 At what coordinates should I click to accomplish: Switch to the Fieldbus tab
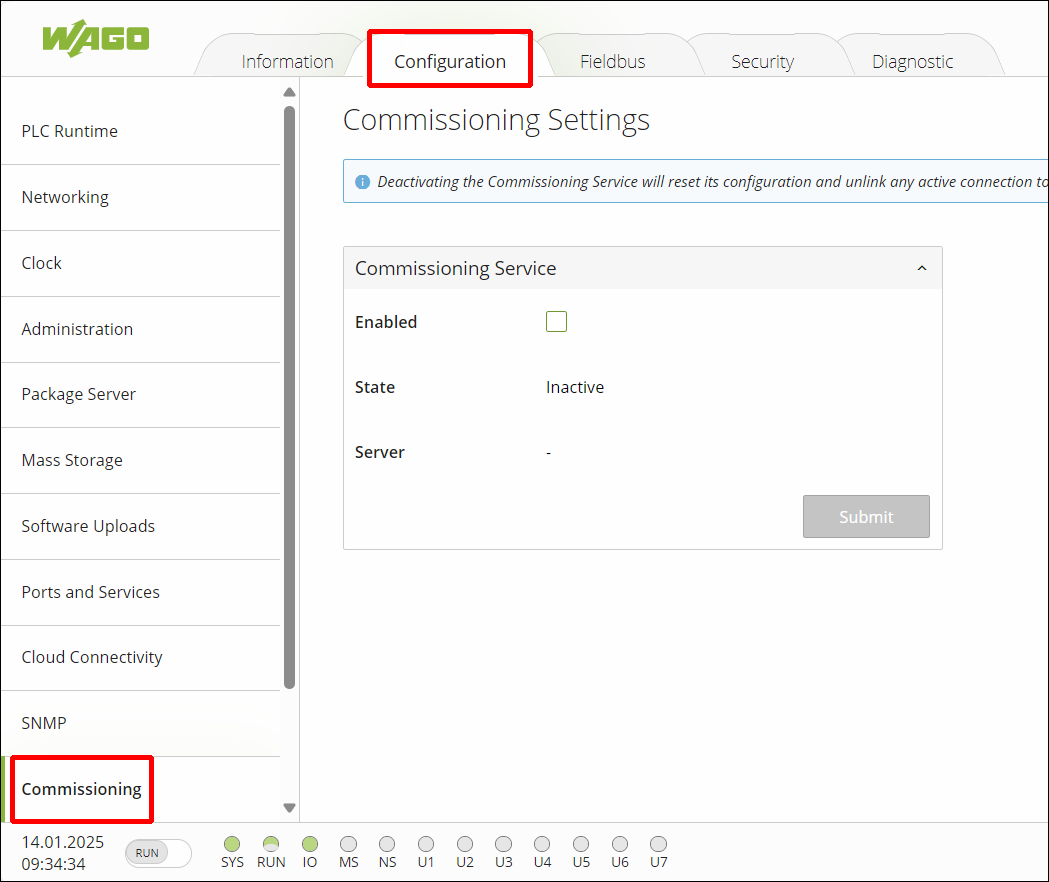612,60
